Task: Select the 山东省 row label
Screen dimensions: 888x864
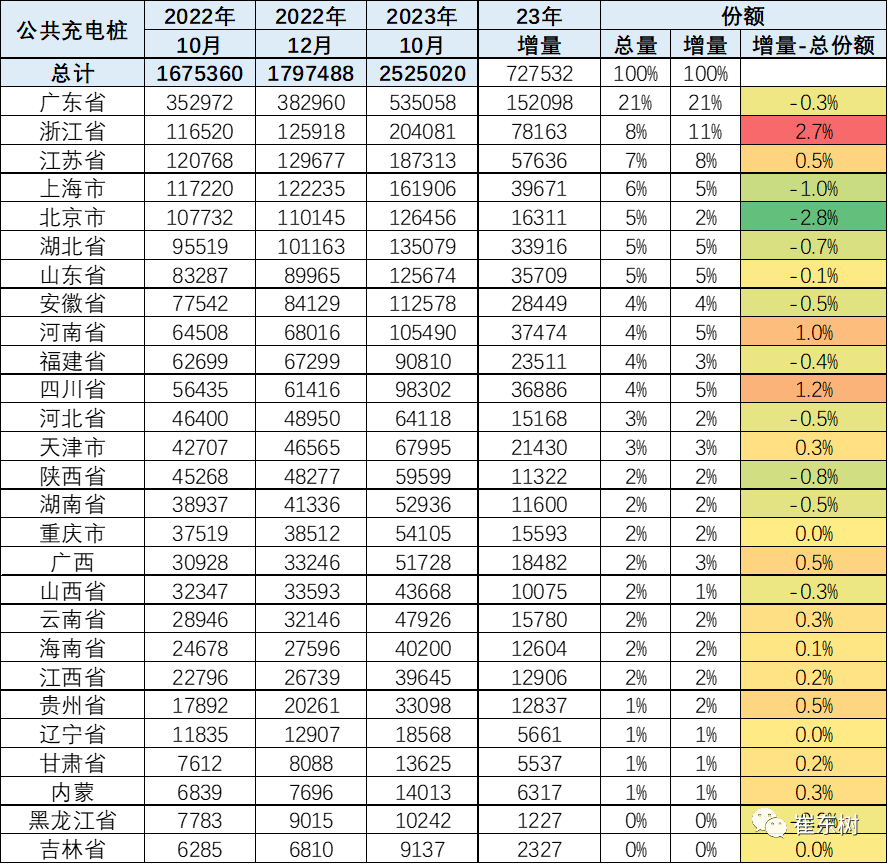Action: click(72, 275)
